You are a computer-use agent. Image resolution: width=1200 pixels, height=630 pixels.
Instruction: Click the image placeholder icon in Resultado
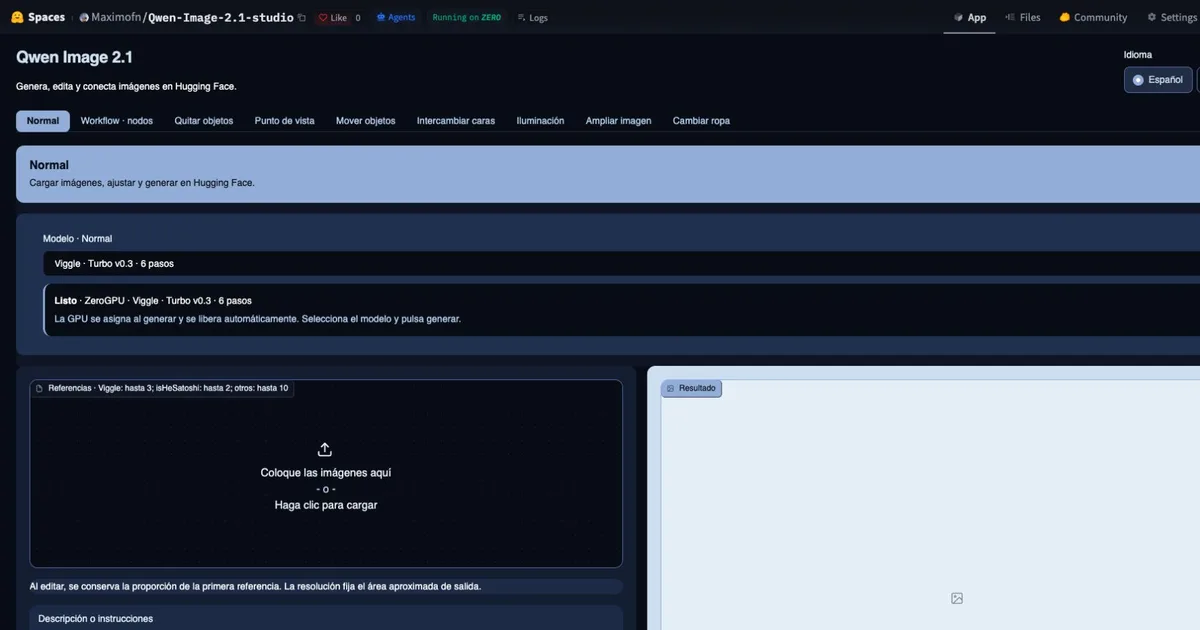pyautogui.click(x=957, y=598)
